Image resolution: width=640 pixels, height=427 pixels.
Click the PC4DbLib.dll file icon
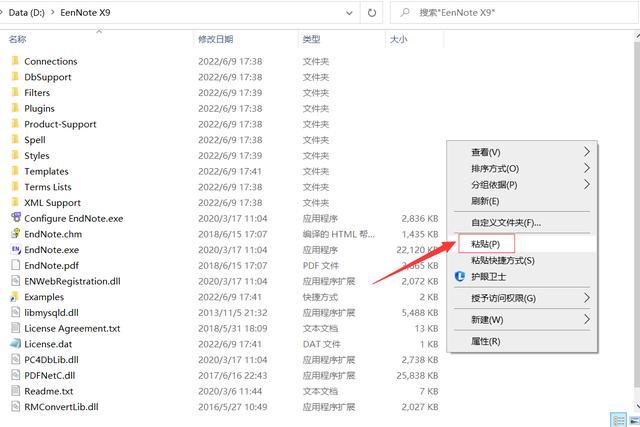pyautogui.click(x=16, y=360)
